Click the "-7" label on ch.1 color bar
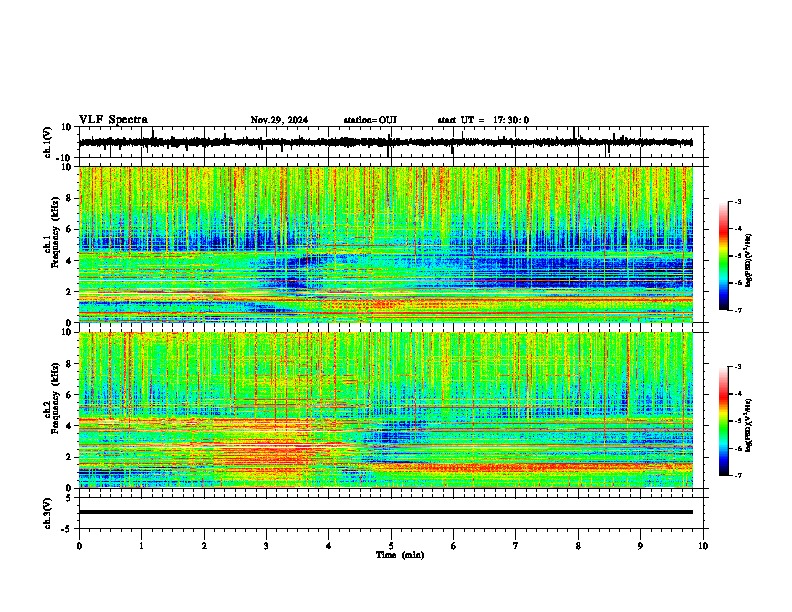 (737, 310)
